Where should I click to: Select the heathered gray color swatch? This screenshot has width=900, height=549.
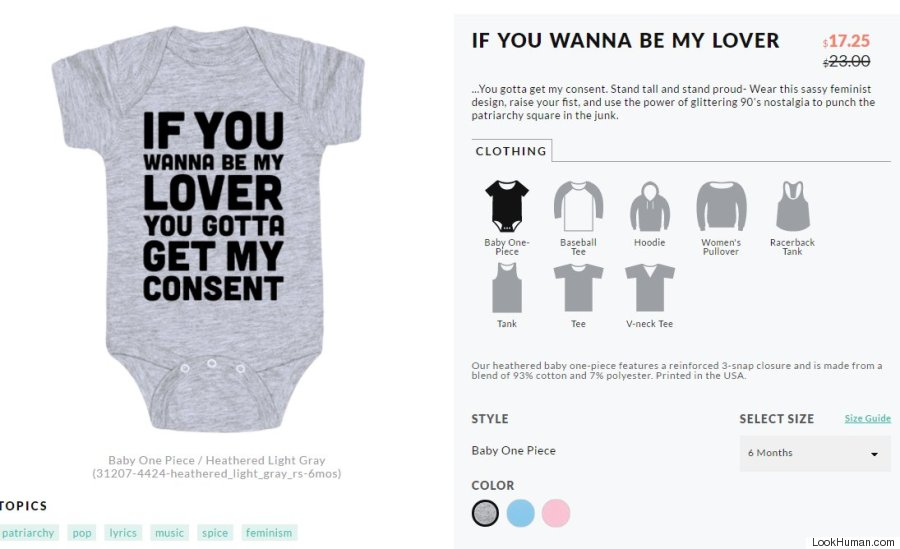click(x=486, y=513)
